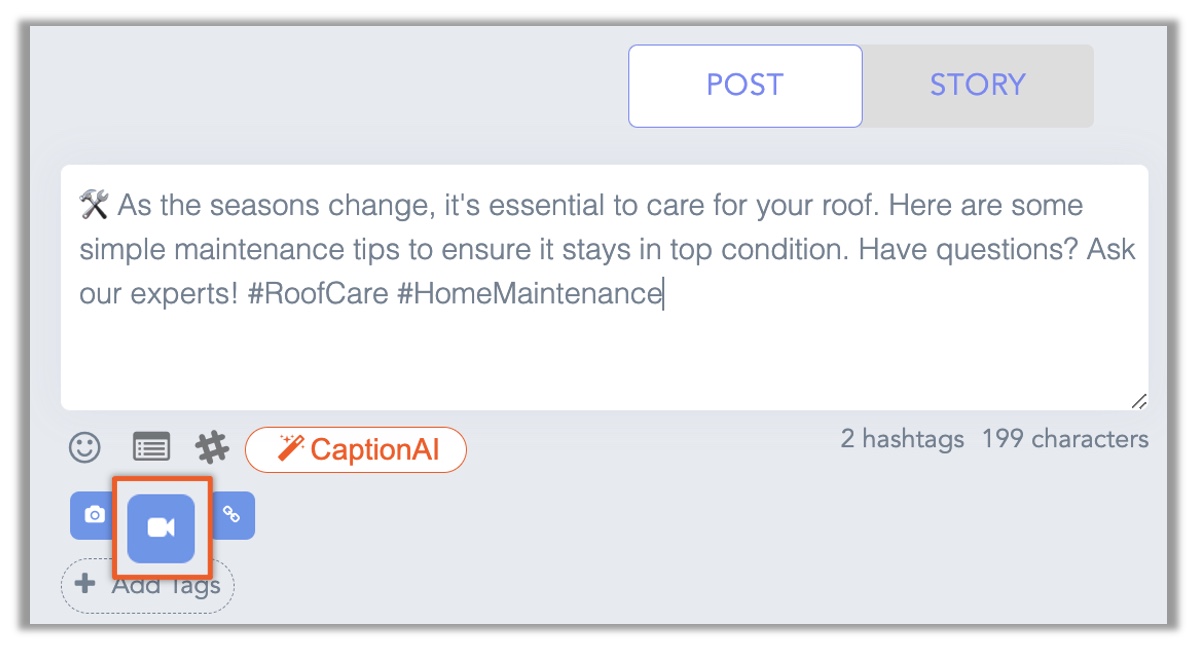Click the saved templates icon
The height and width of the screenshot is (658, 1204).
(151, 446)
